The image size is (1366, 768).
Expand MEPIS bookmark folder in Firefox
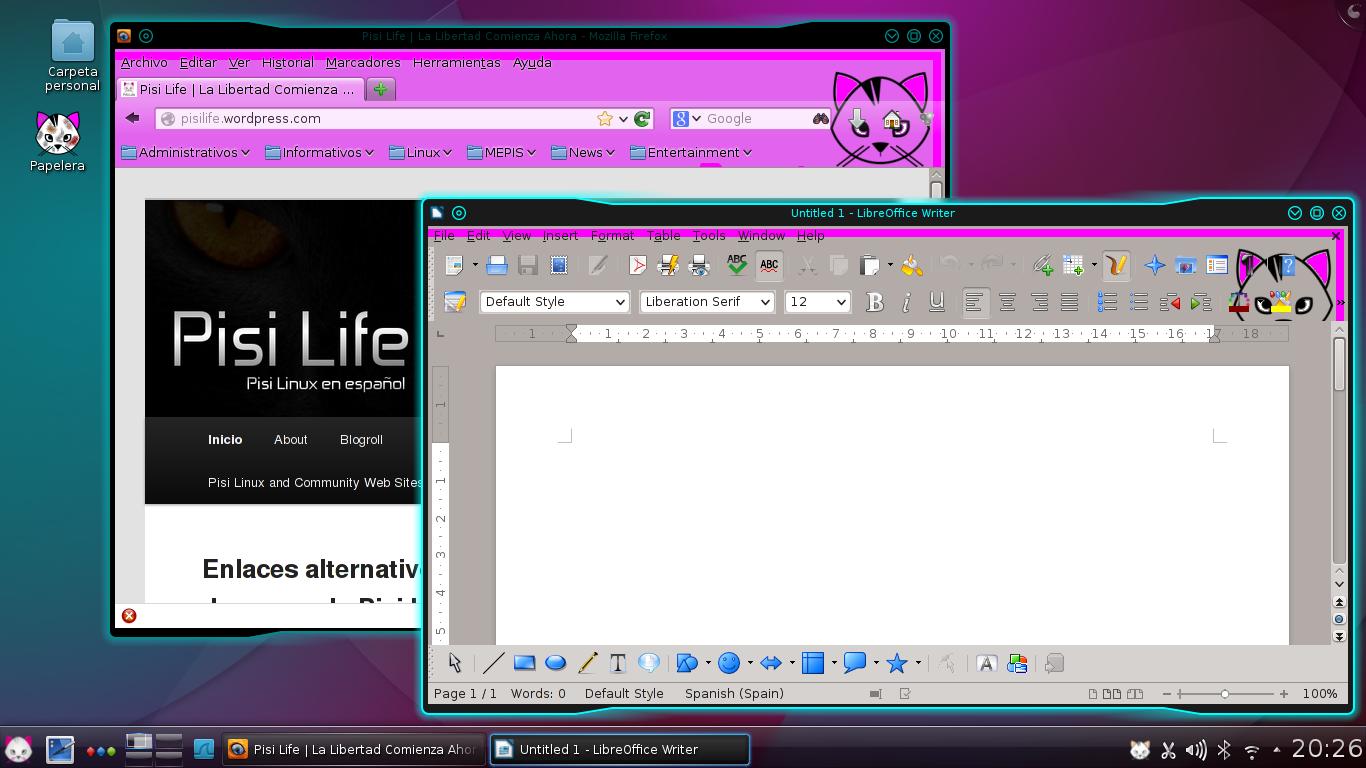(x=502, y=152)
